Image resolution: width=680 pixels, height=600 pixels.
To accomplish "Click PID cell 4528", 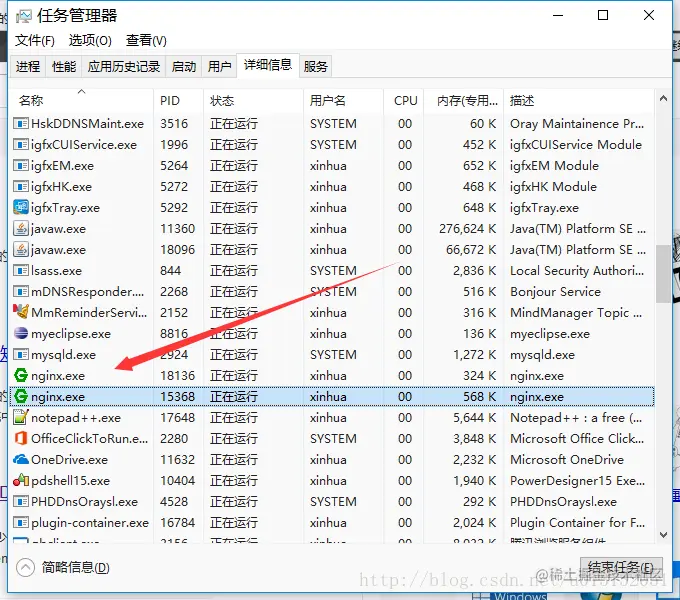I will tap(174, 502).
